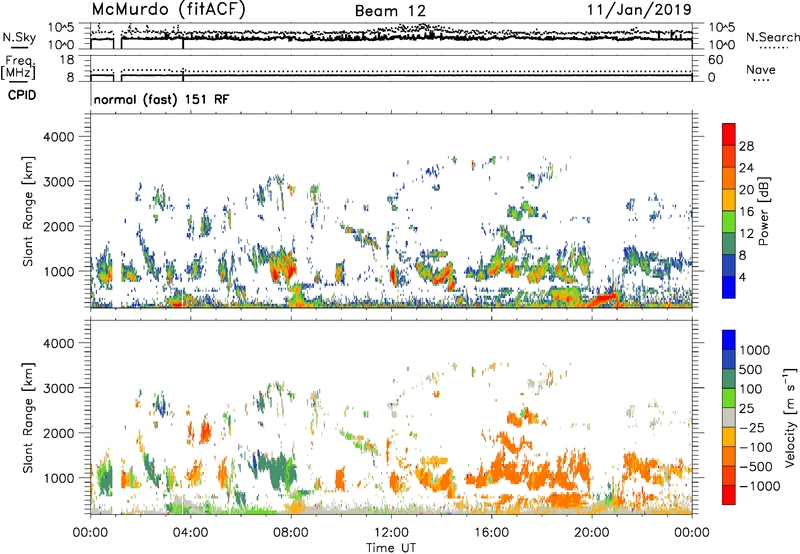Select the Freq. [MHz] axis label

coord(18,67)
